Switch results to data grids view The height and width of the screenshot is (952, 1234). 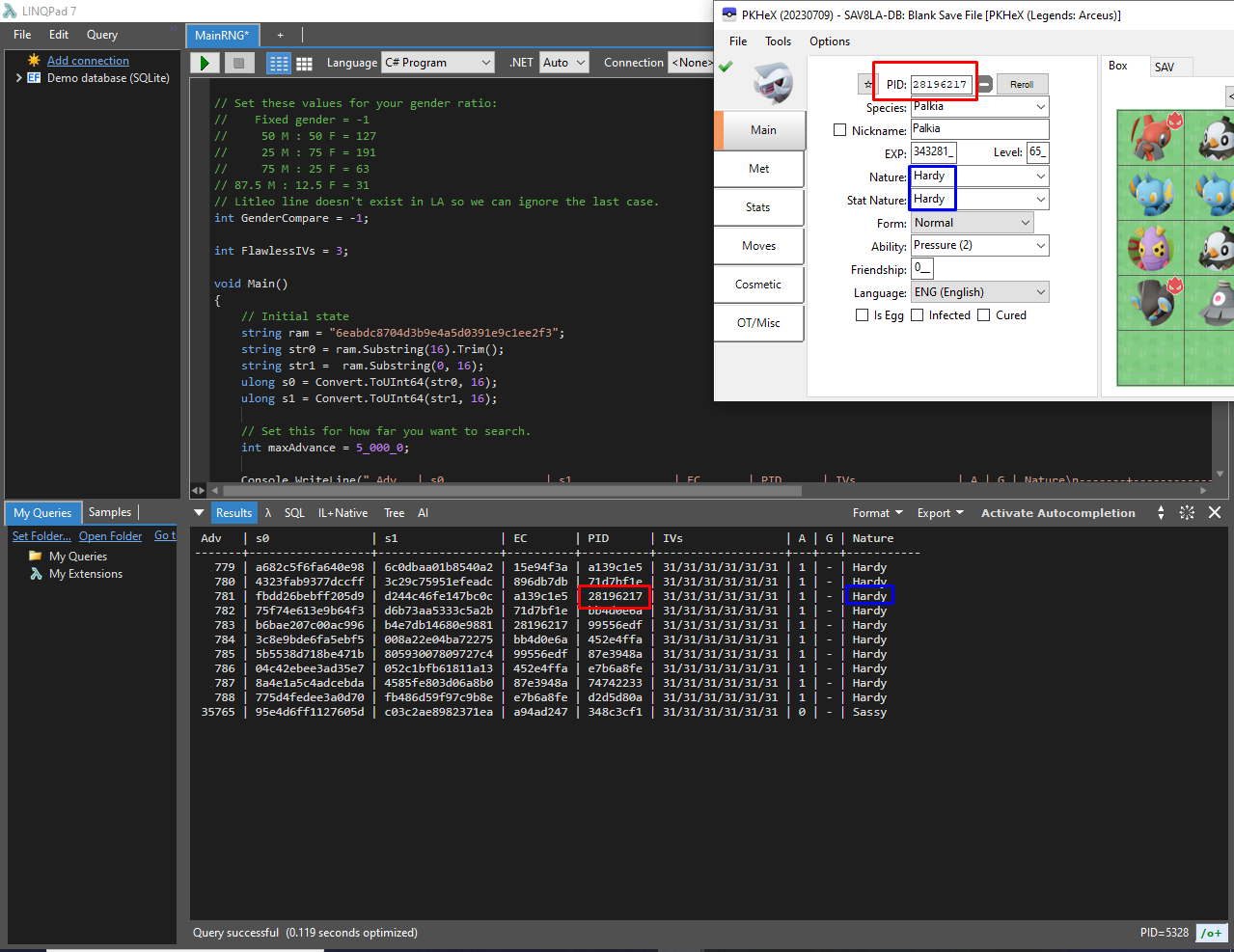[x=304, y=64]
